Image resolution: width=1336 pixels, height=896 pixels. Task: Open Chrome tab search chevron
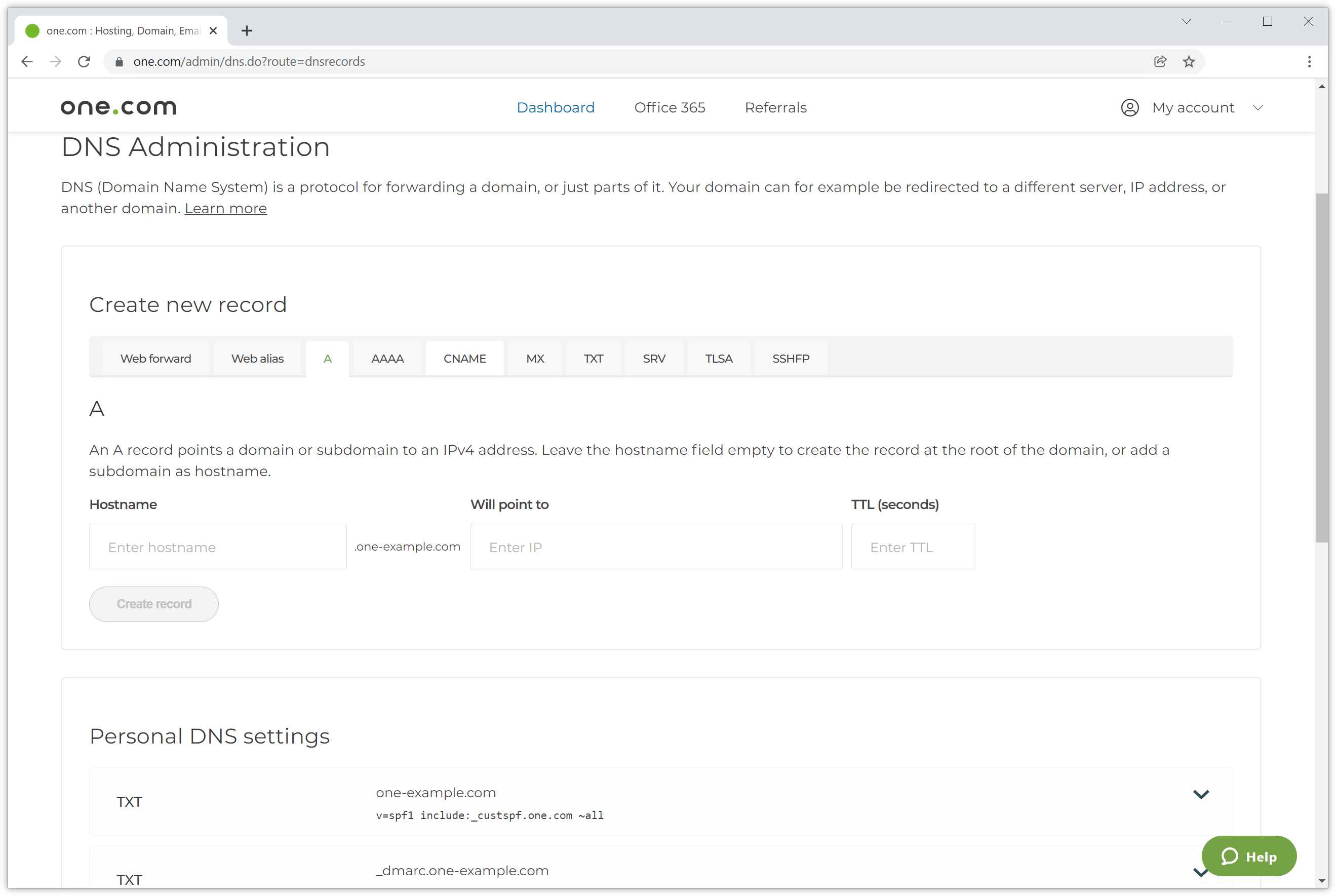(x=1186, y=22)
